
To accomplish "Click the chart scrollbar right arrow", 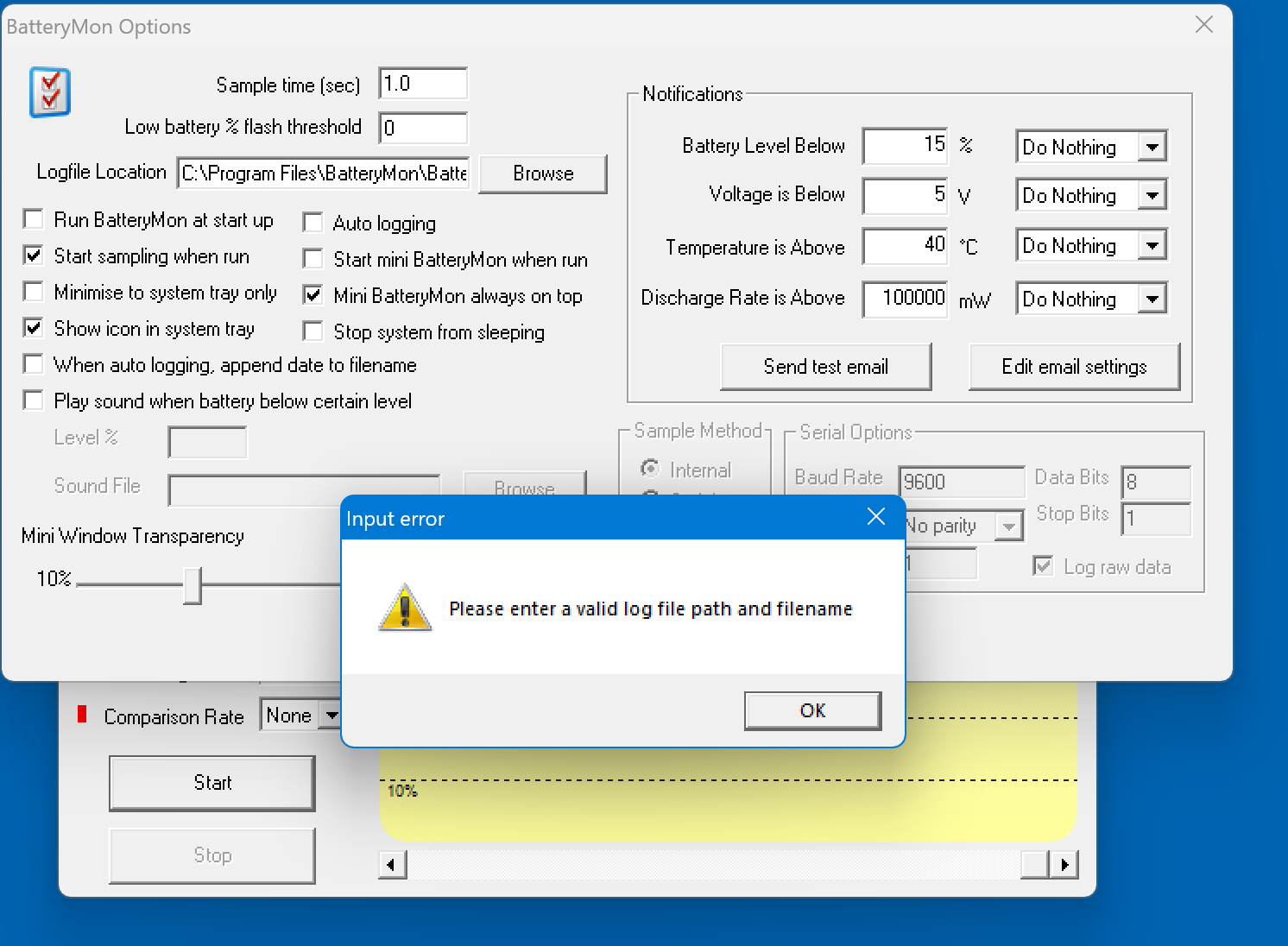I will click(1064, 864).
